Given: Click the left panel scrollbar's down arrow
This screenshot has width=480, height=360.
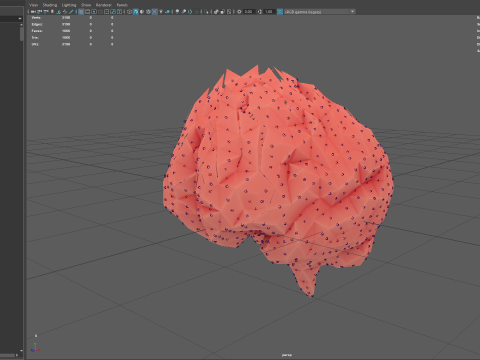Looking at the screenshot, I should [21, 351].
